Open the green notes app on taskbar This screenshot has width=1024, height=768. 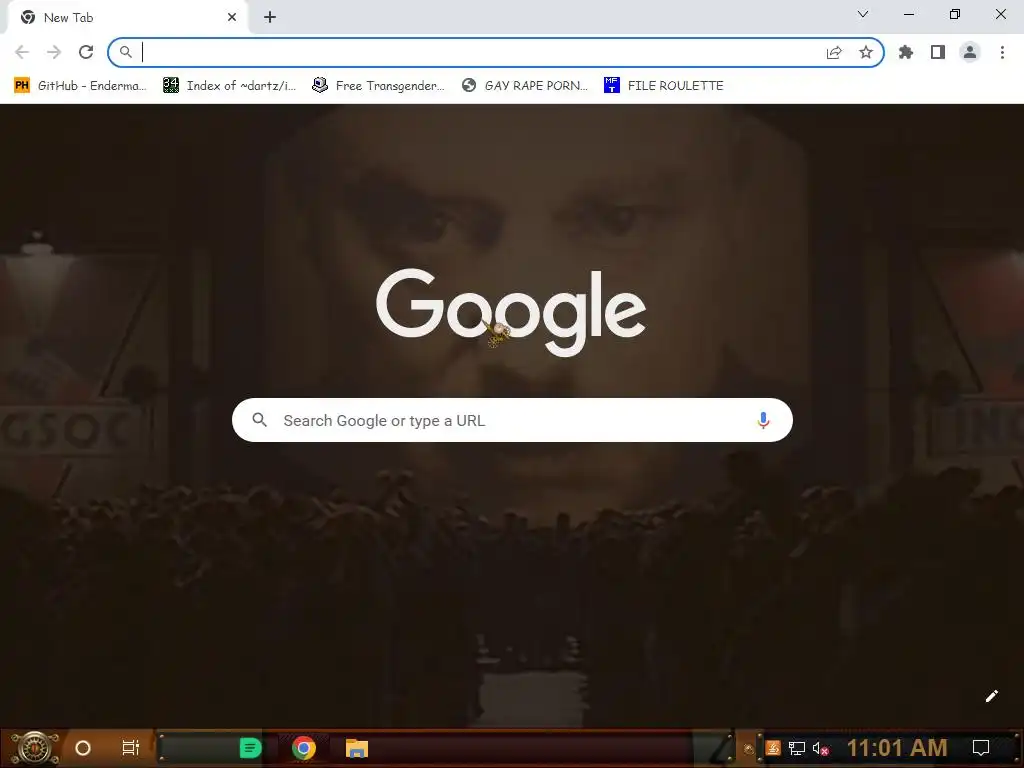[x=250, y=748]
